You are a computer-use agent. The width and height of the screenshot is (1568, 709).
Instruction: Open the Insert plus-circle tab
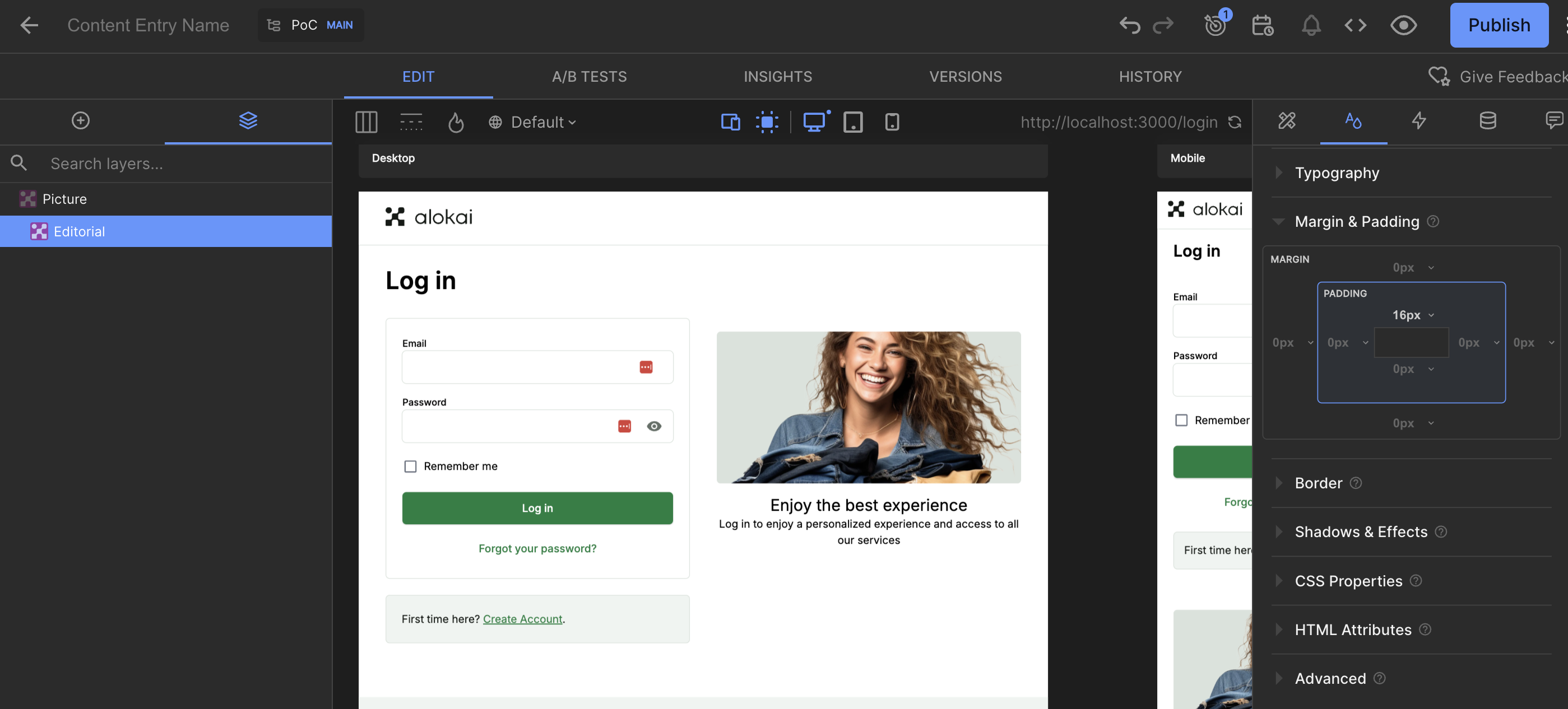pyautogui.click(x=80, y=120)
